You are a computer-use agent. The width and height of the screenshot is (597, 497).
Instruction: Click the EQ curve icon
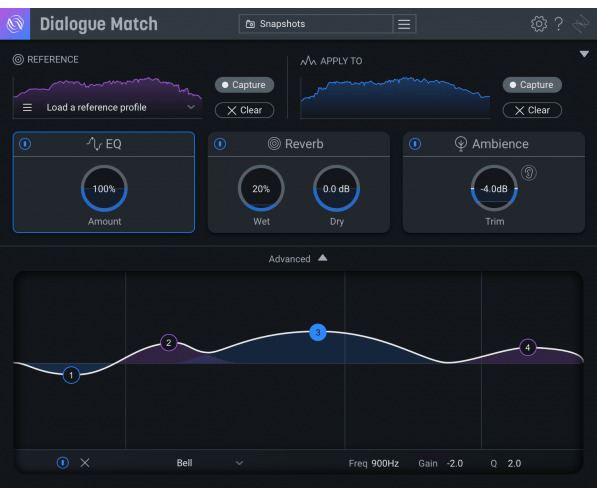pyautogui.click(x=94, y=144)
